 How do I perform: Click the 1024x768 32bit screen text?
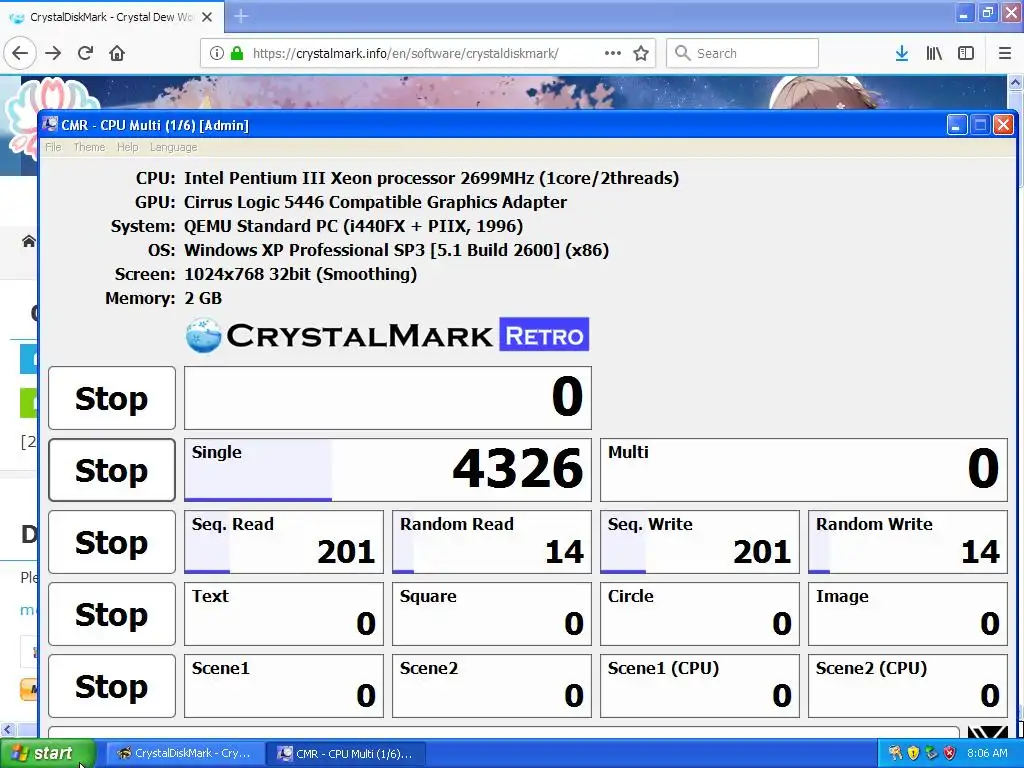(x=300, y=274)
